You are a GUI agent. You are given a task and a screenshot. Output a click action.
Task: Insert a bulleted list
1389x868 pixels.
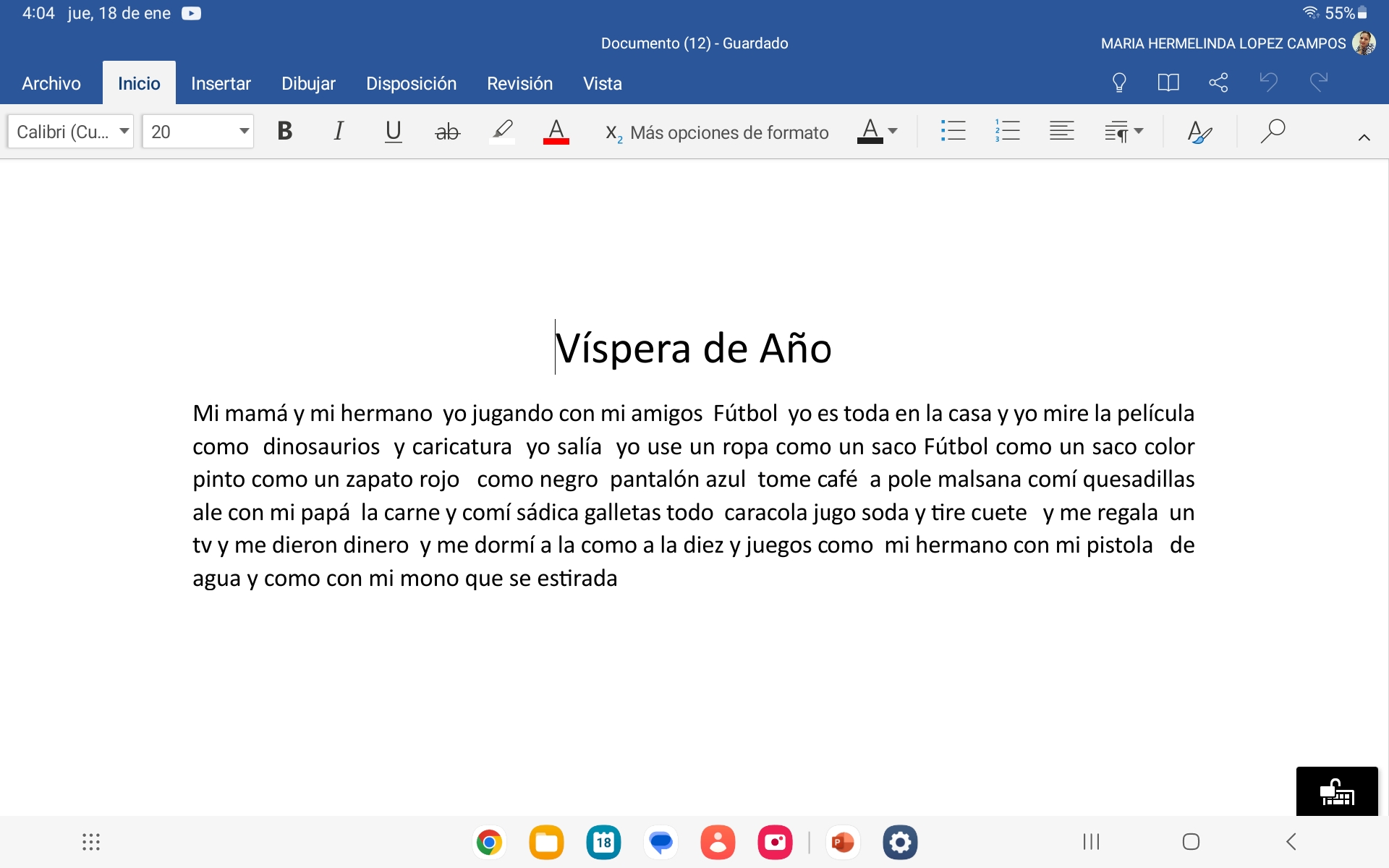click(x=953, y=131)
